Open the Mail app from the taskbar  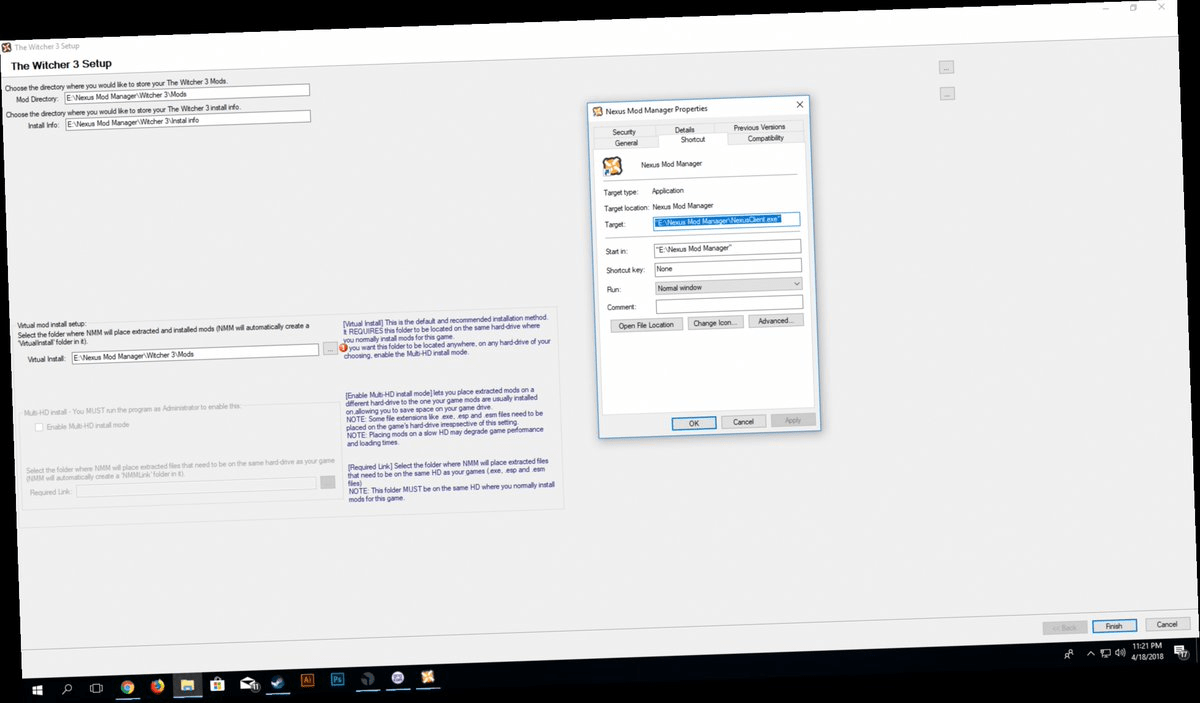(247, 683)
